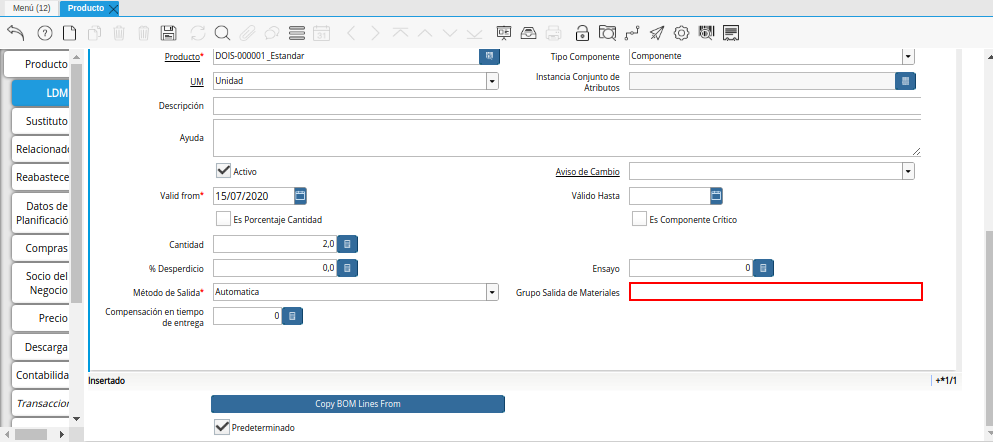Check Es Componente Crítico box

pos(639,219)
